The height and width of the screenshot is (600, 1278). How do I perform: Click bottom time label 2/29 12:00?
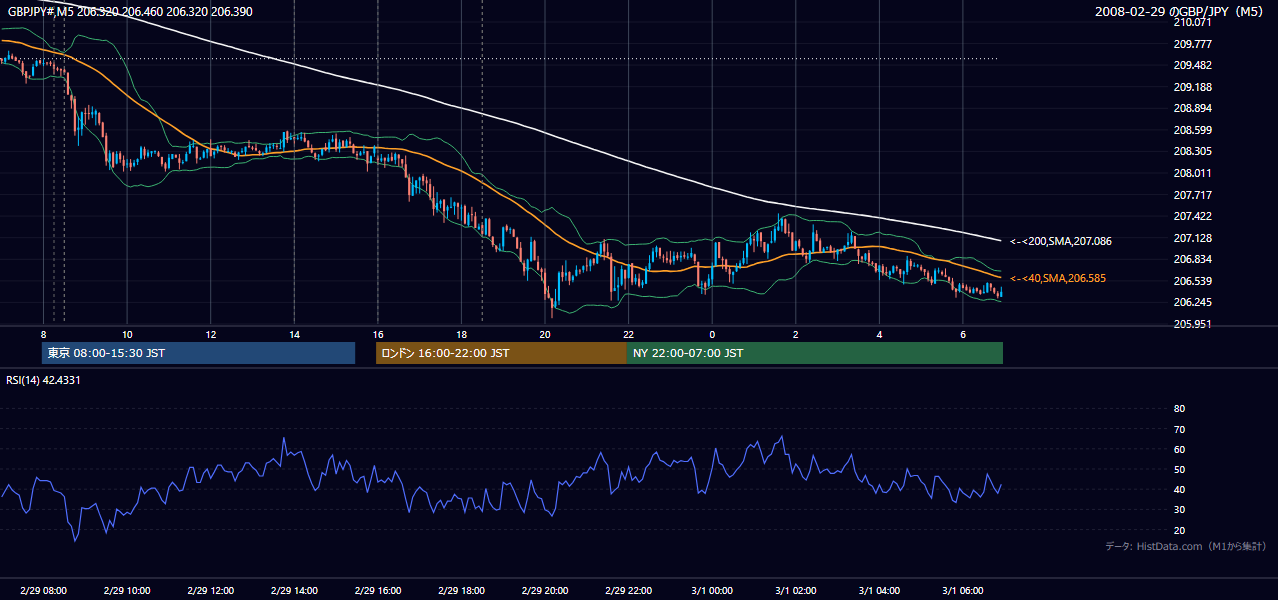[210, 591]
